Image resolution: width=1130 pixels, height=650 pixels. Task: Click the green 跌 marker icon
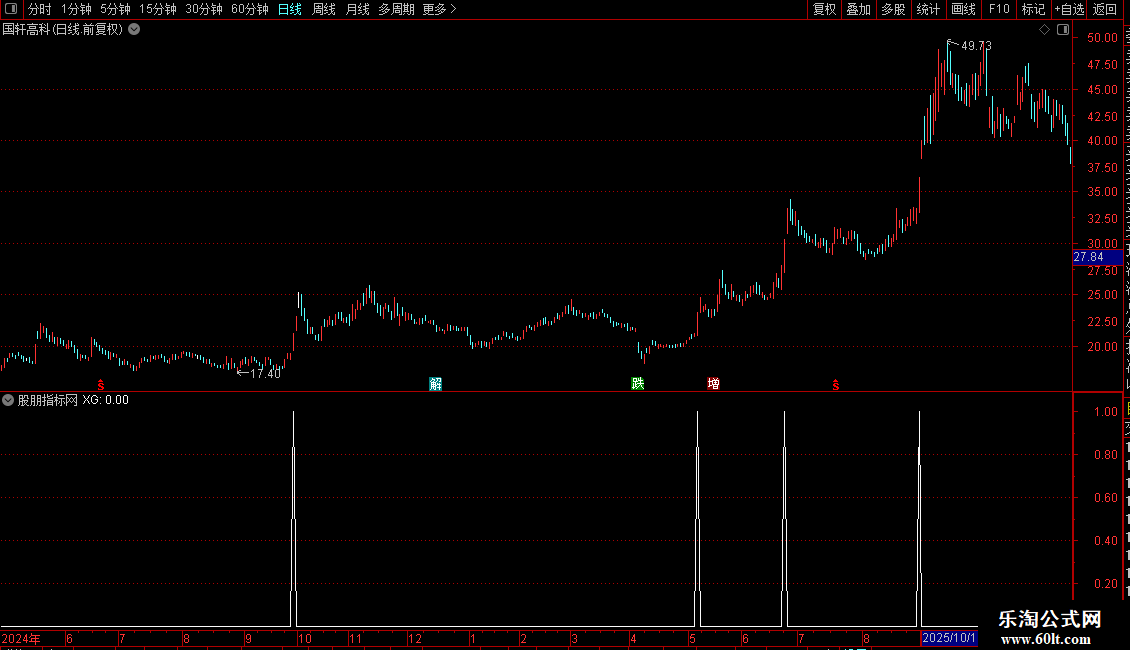(638, 383)
